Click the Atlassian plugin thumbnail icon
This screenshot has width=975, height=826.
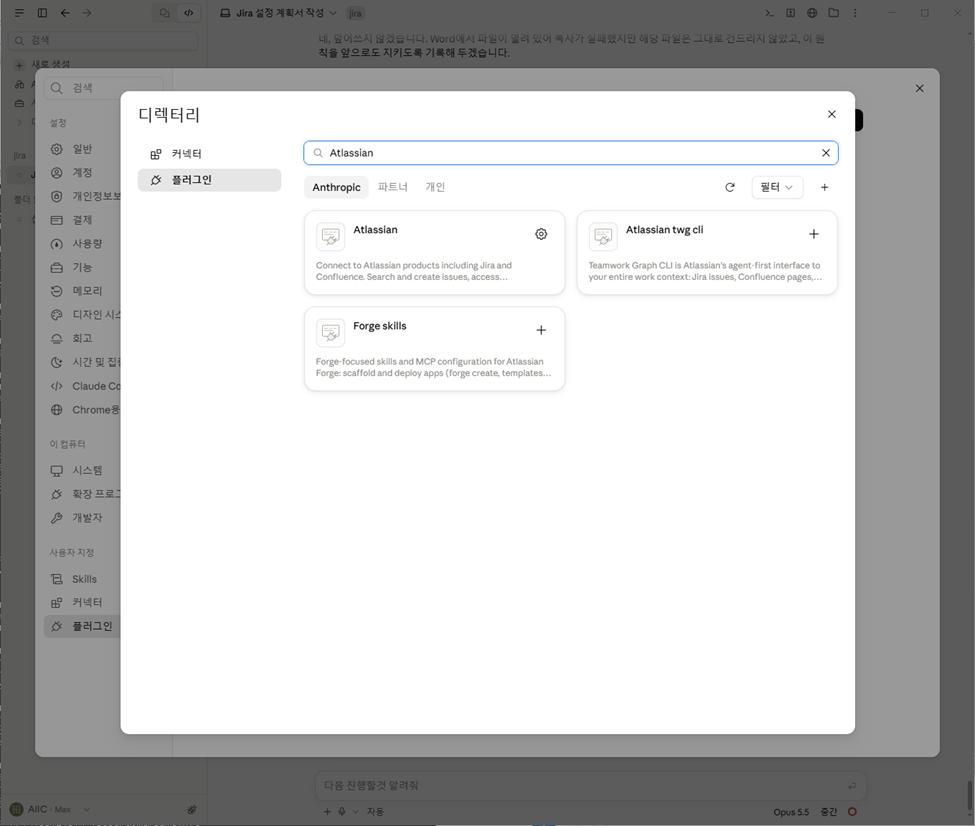point(330,236)
